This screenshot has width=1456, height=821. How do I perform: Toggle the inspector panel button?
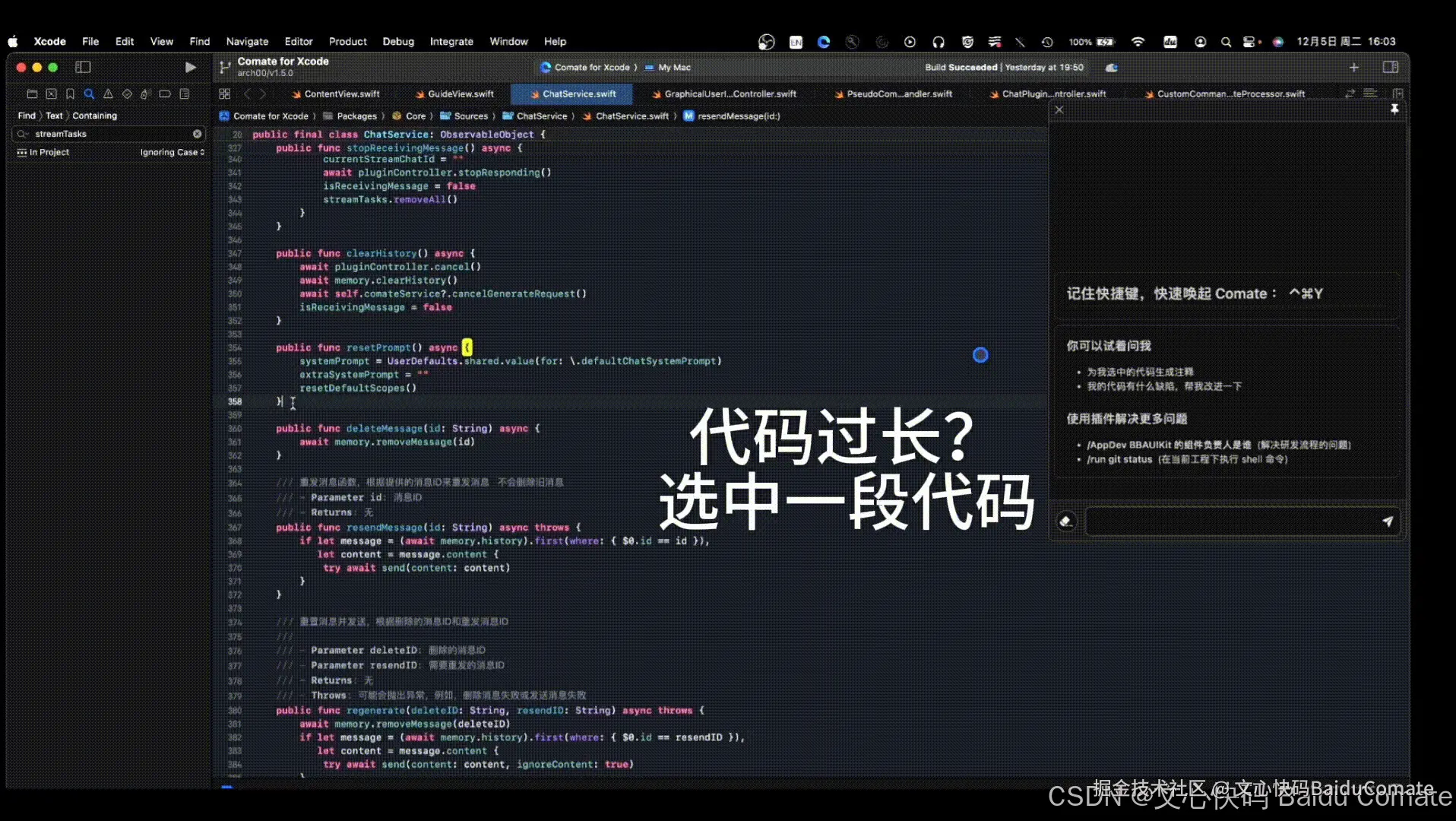[x=1391, y=68]
